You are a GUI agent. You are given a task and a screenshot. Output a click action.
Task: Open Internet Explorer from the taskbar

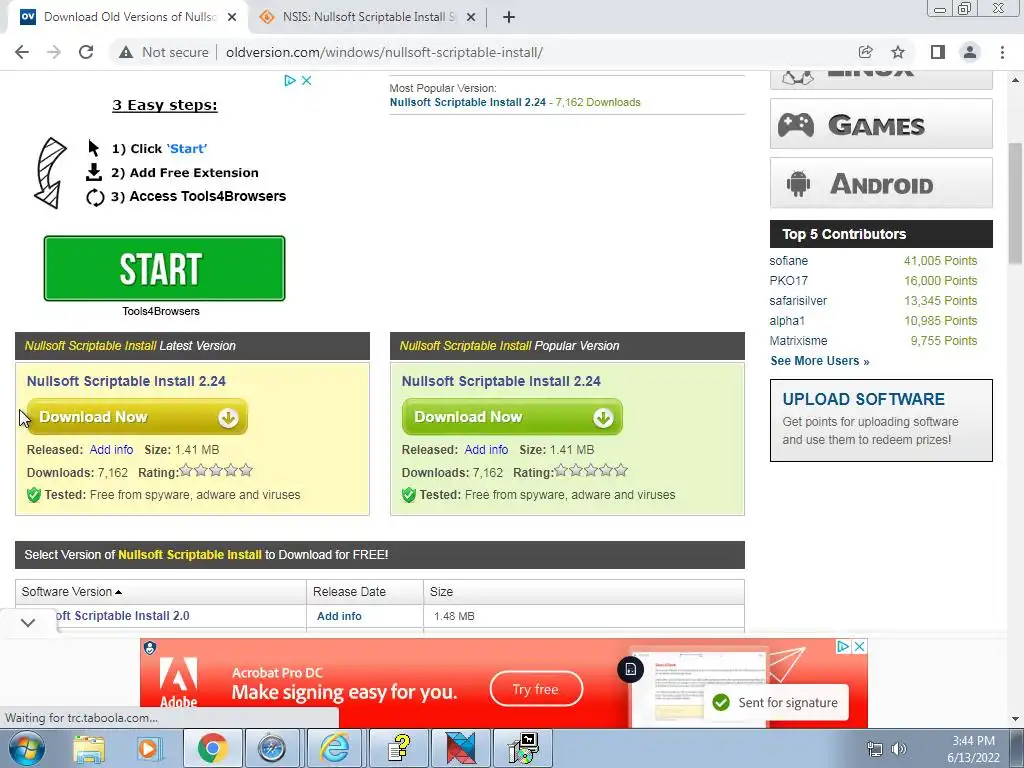[334, 748]
